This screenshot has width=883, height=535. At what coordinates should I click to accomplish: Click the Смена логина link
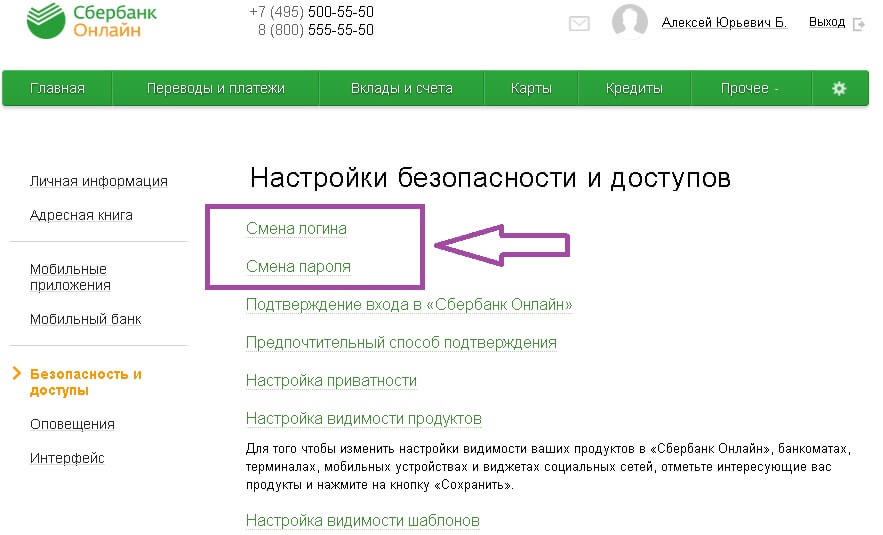point(296,229)
